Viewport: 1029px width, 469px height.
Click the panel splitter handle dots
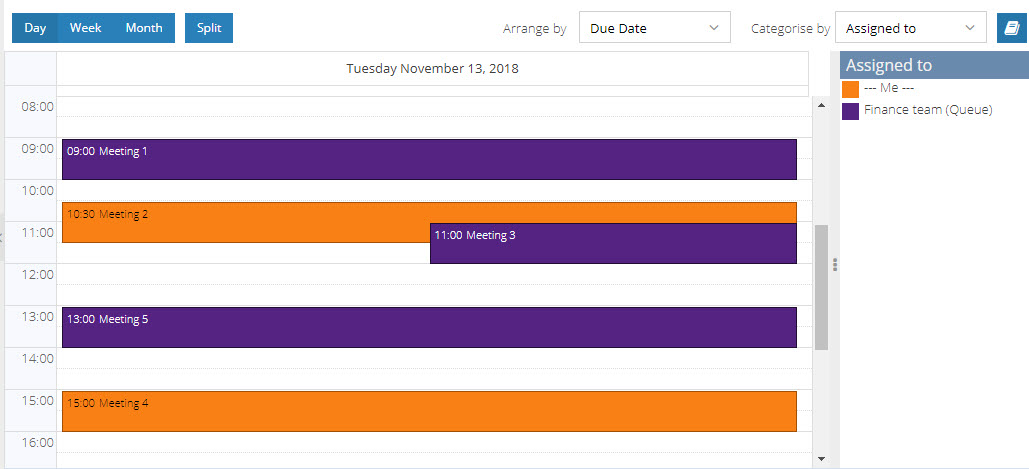pos(835,265)
